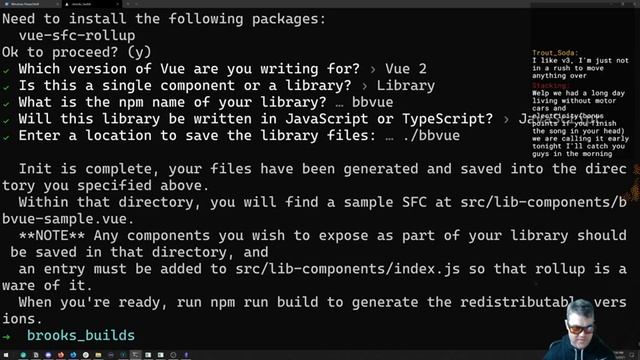Launch the File Explorer folder icon
The height and width of the screenshot is (360, 640).
tap(98, 355)
